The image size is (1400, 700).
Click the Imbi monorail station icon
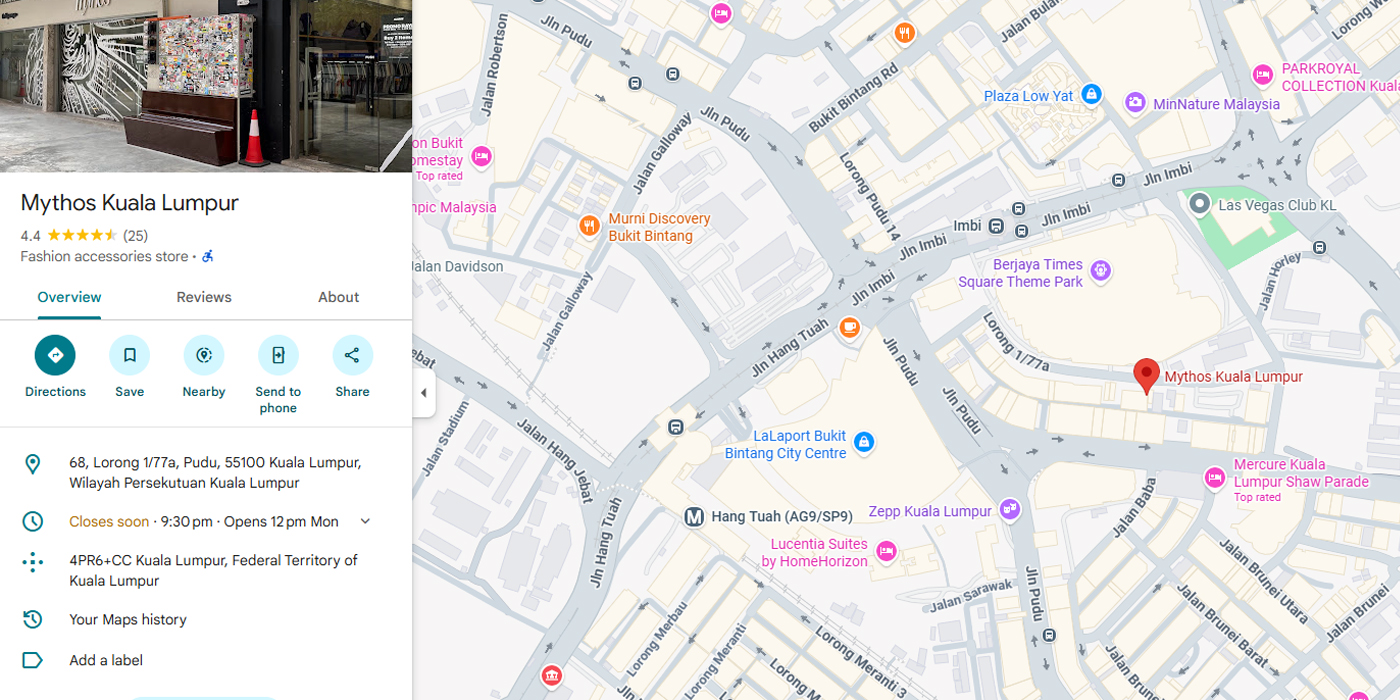(x=996, y=226)
